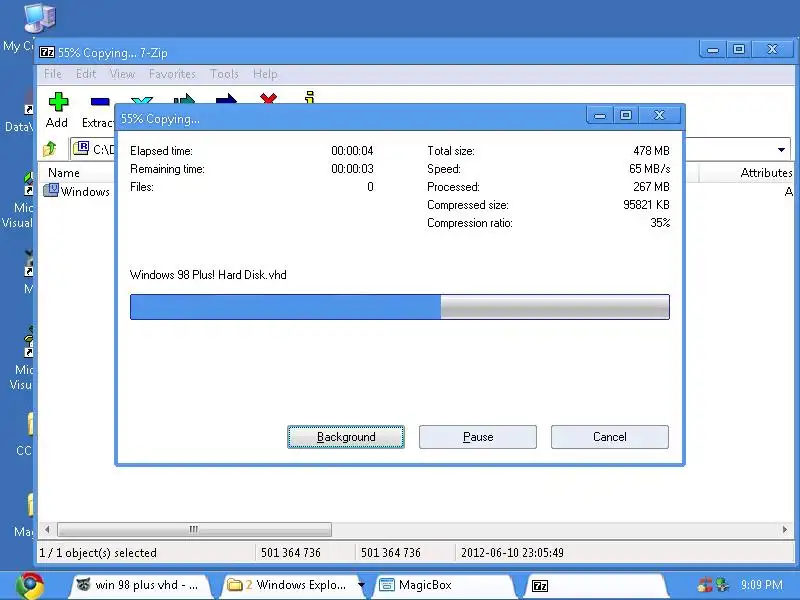Open the Favorites menu
Image resolution: width=800 pixels, height=600 pixels.
pos(172,74)
